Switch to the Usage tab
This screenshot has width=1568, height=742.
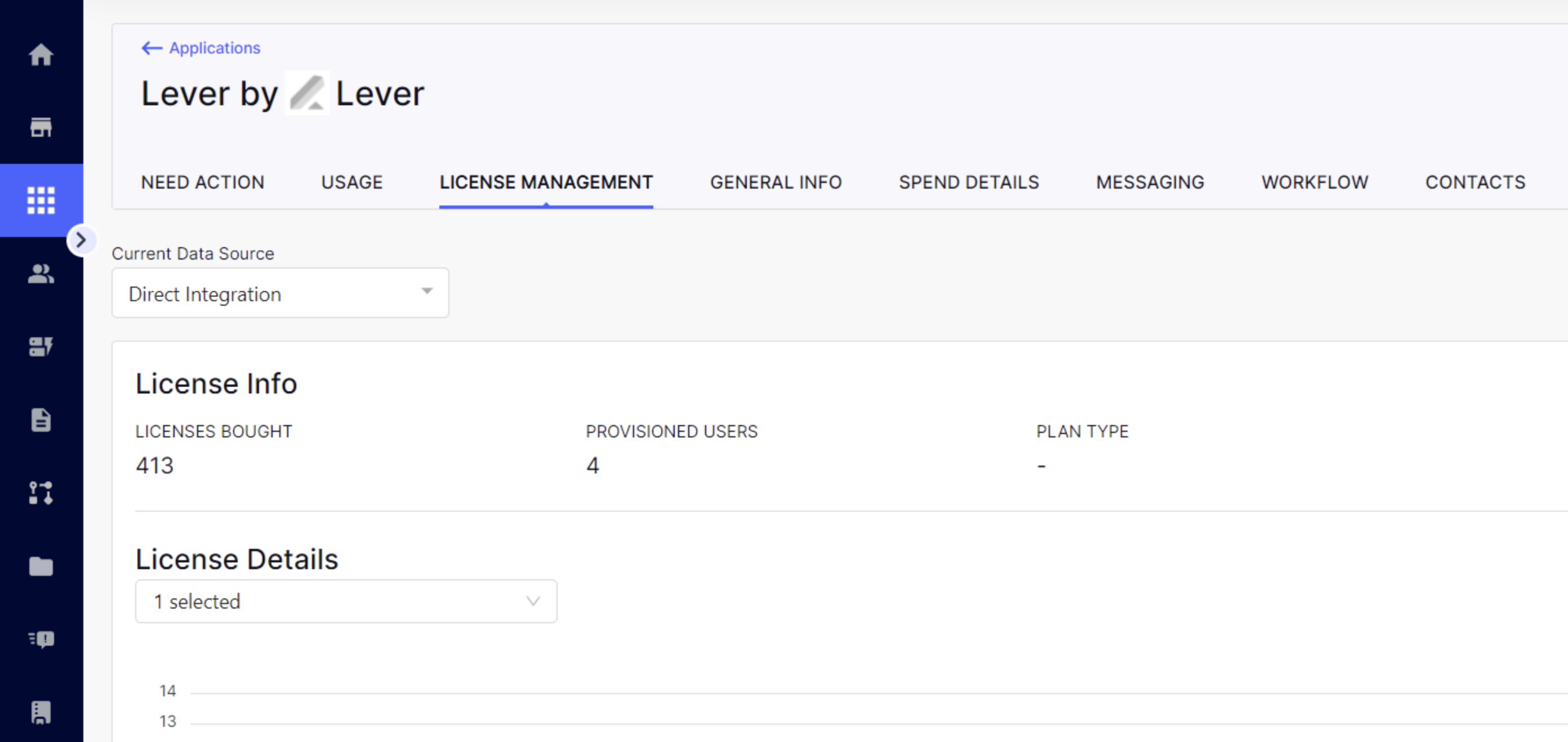[351, 182]
